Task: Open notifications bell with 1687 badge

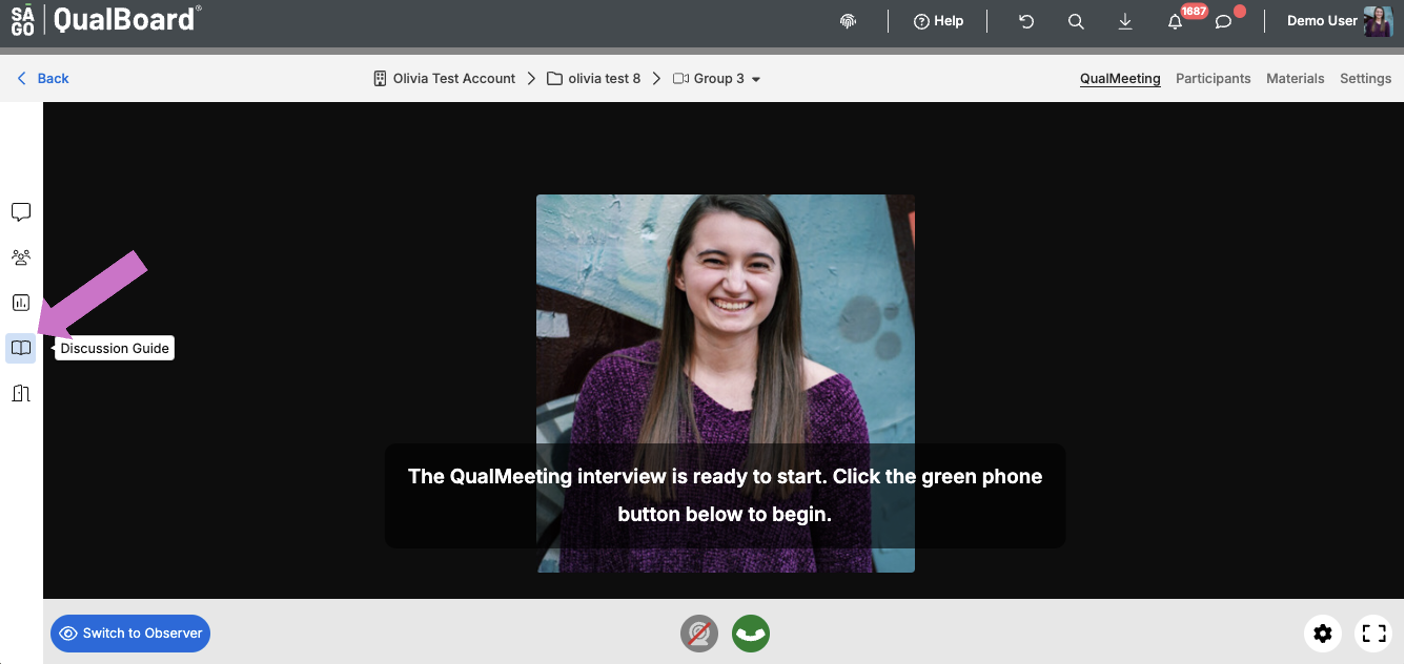Action: coord(1176,21)
